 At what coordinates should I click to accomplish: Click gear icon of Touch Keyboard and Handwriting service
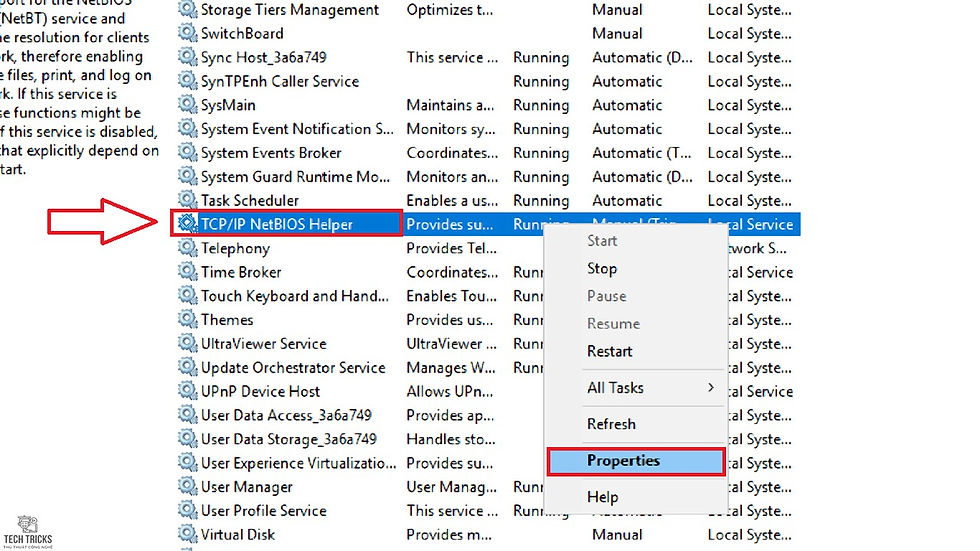[187, 295]
